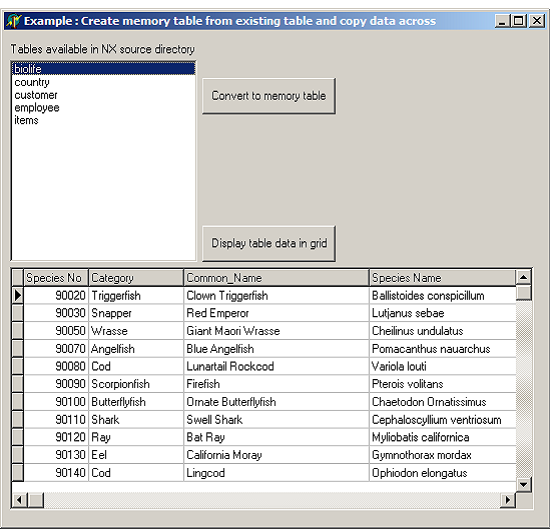Click the grid's vertical scrollbar down arrow
The width and height of the screenshot is (550, 529).
pyautogui.click(x=523, y=484)
